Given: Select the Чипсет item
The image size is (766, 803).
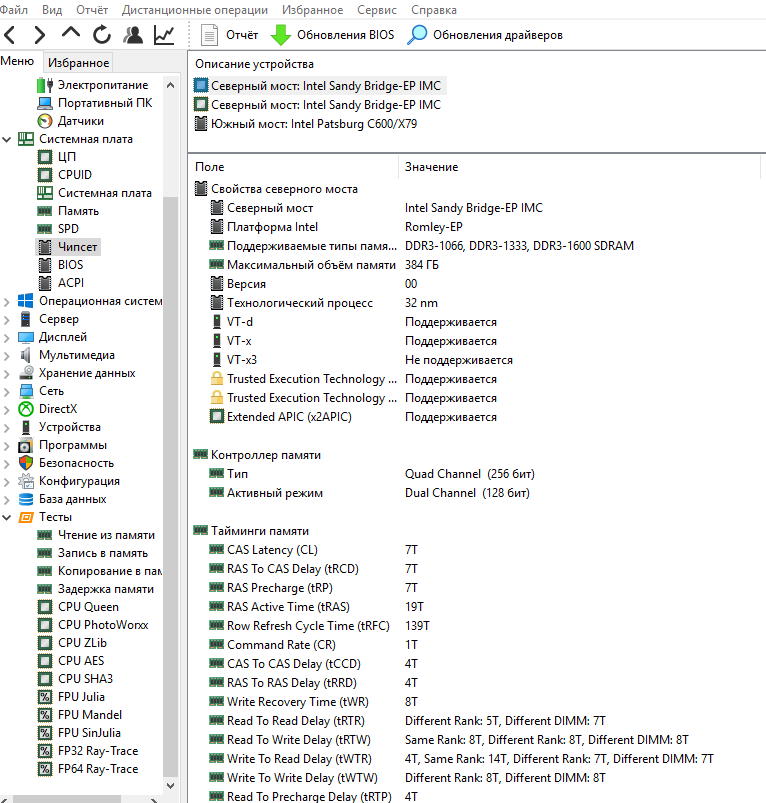Looking at the screenshot, I should click(x=68, y=247).
